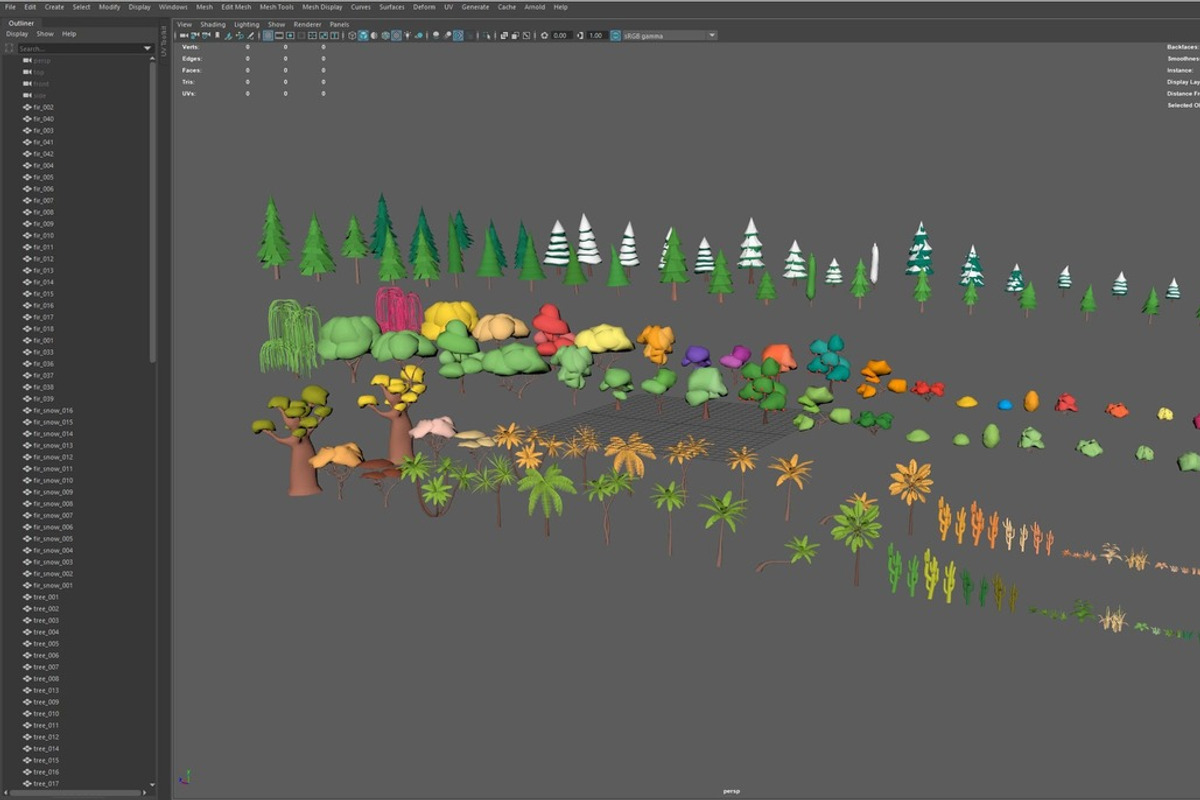Open the Outliner Display menu

pos(17,34)
